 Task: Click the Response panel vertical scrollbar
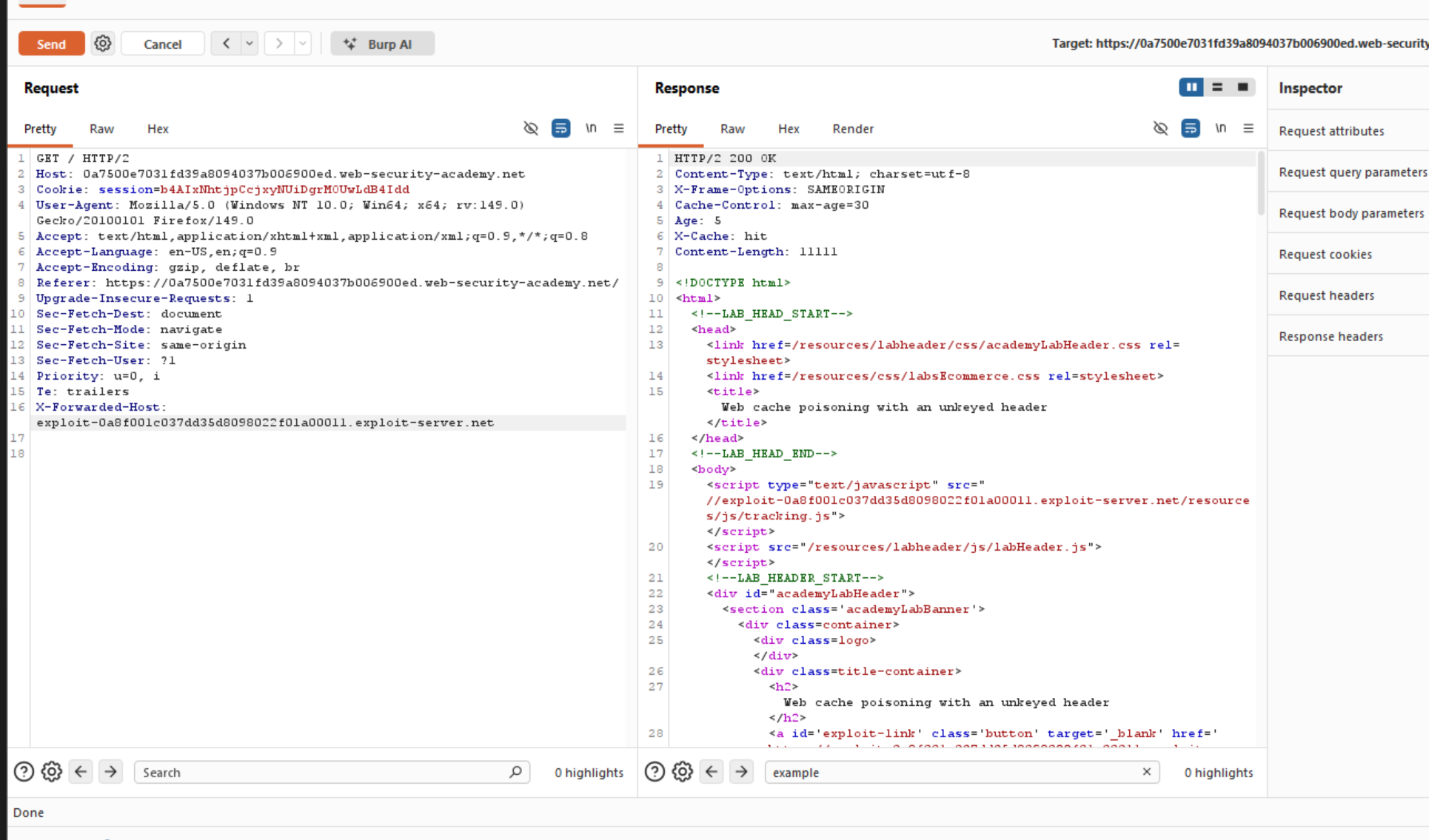click(1261, 184)
